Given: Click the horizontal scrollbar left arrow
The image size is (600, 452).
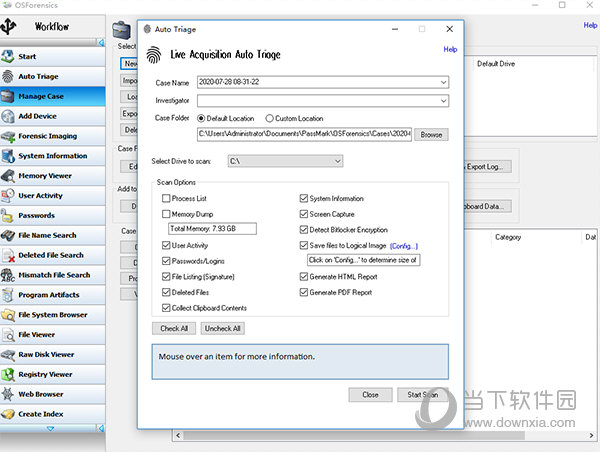Looking at the screenshot, I should click(178, 436).
